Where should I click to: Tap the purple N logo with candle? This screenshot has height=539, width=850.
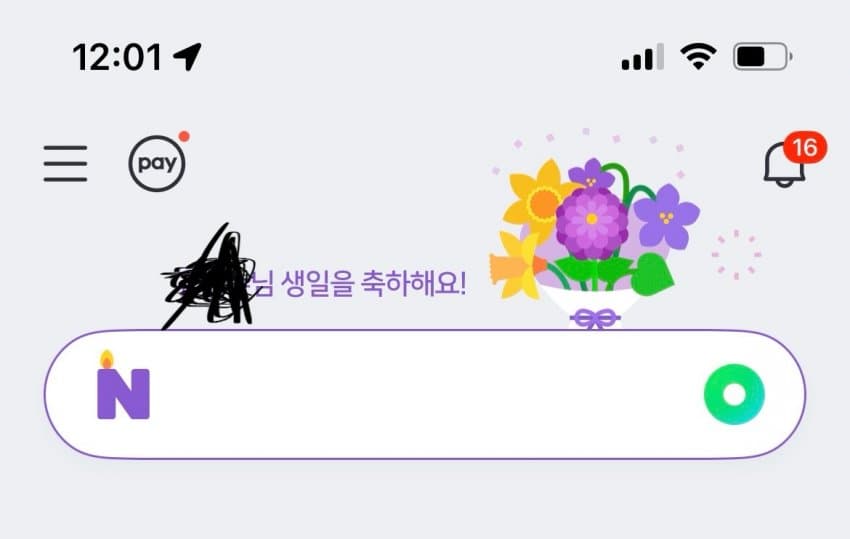pyautogui.click(x=123, y=385)
